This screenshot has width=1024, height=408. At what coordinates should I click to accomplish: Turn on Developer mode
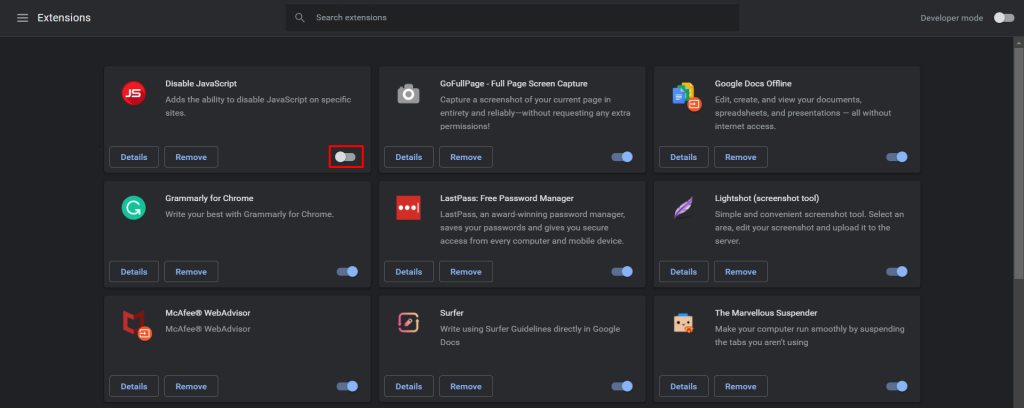[1003, 18]
